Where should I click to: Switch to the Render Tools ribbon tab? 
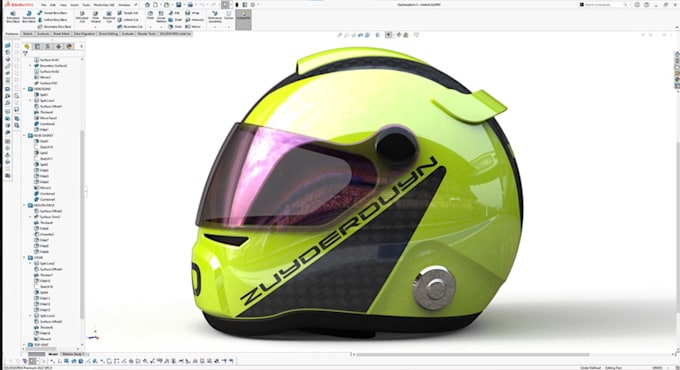coord(147,33)
